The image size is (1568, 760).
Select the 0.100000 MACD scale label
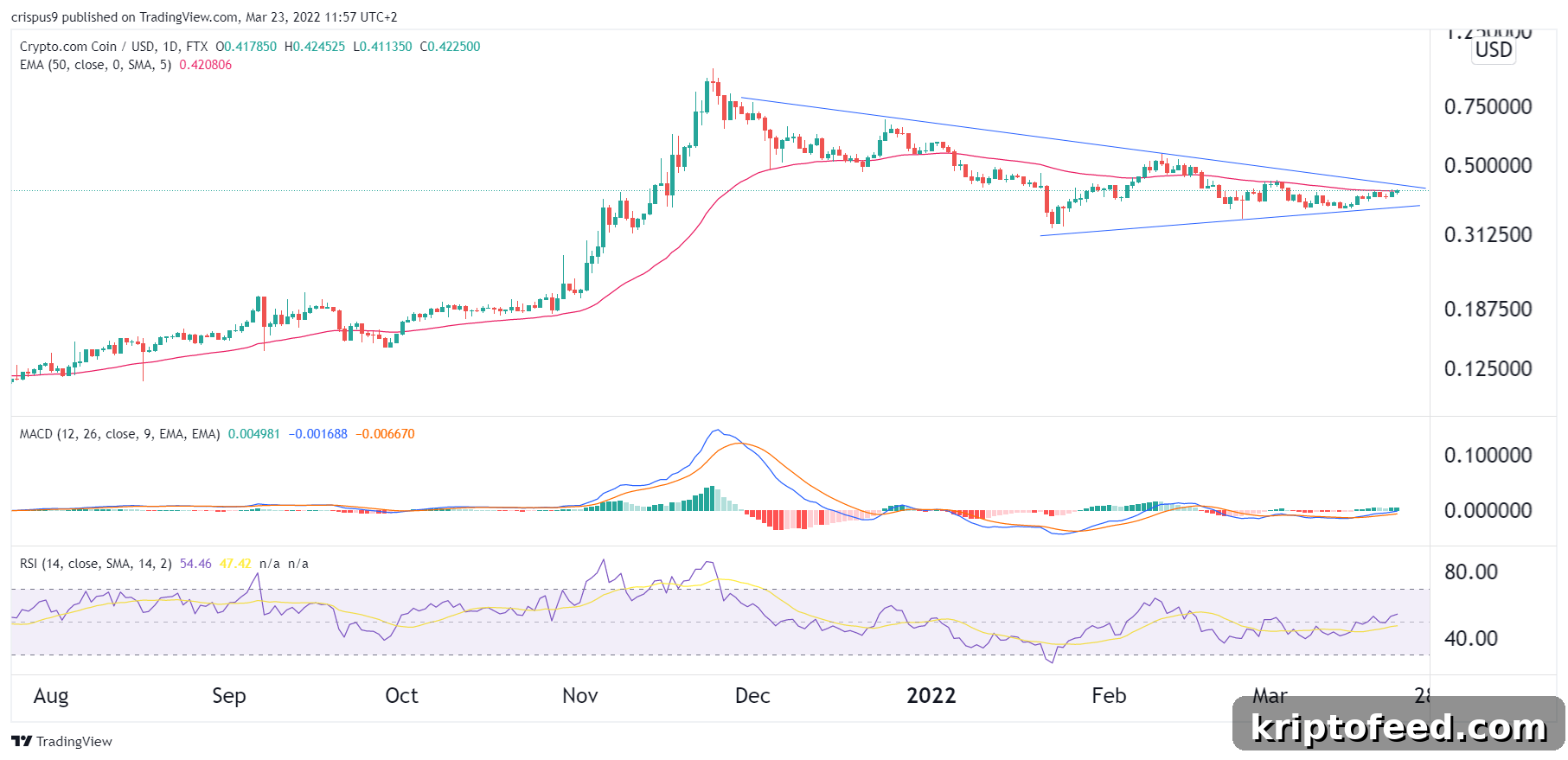[x=1488, y=456]
